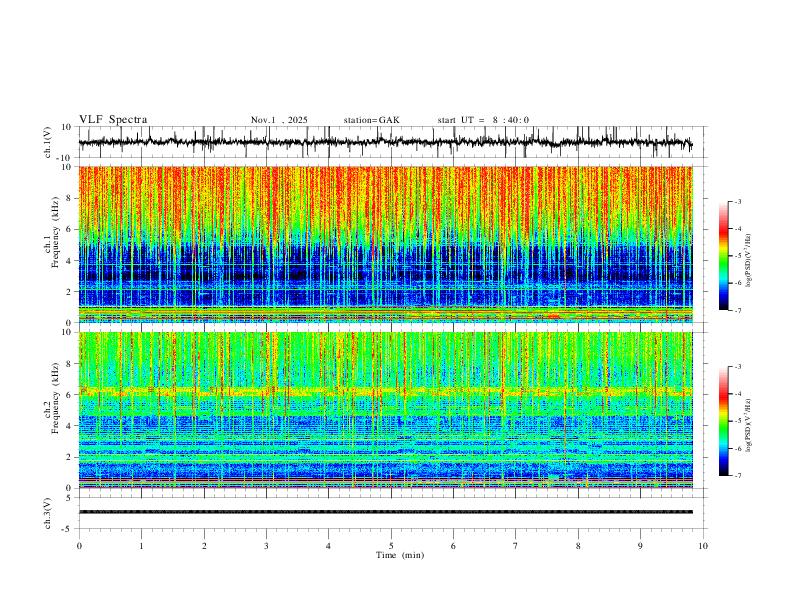This screenshot has width=792, height=612.
Task: Click time axis tick label '10'
Action: [x=703, y=546]
